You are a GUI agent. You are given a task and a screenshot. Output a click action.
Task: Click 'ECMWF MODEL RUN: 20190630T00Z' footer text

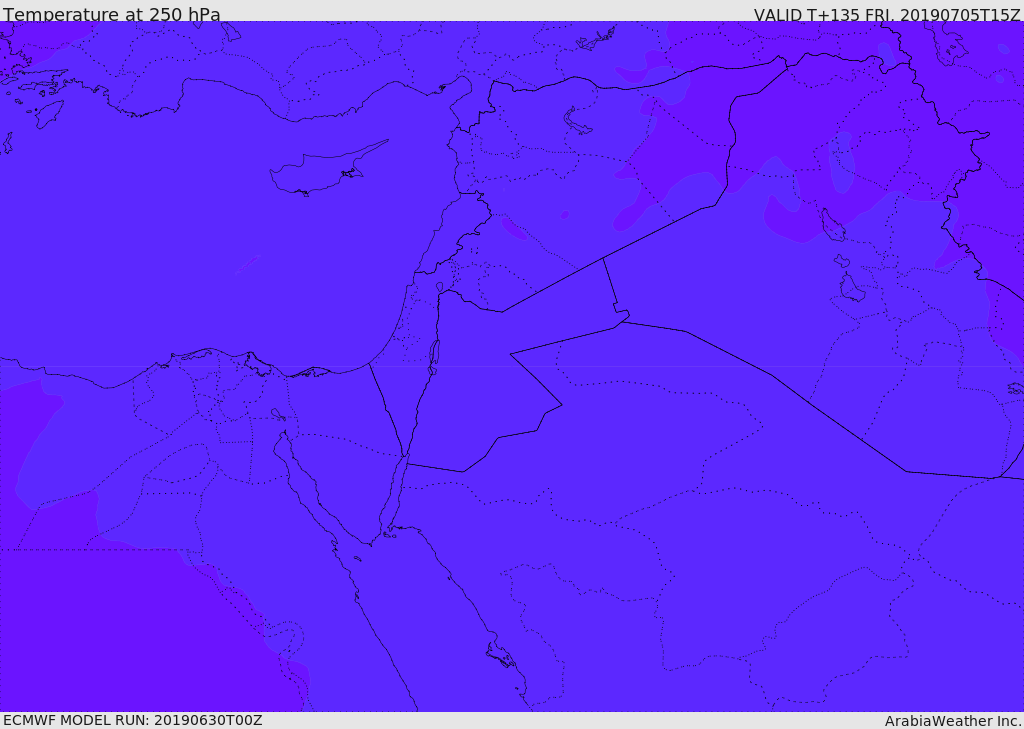[x=133, y=720]
